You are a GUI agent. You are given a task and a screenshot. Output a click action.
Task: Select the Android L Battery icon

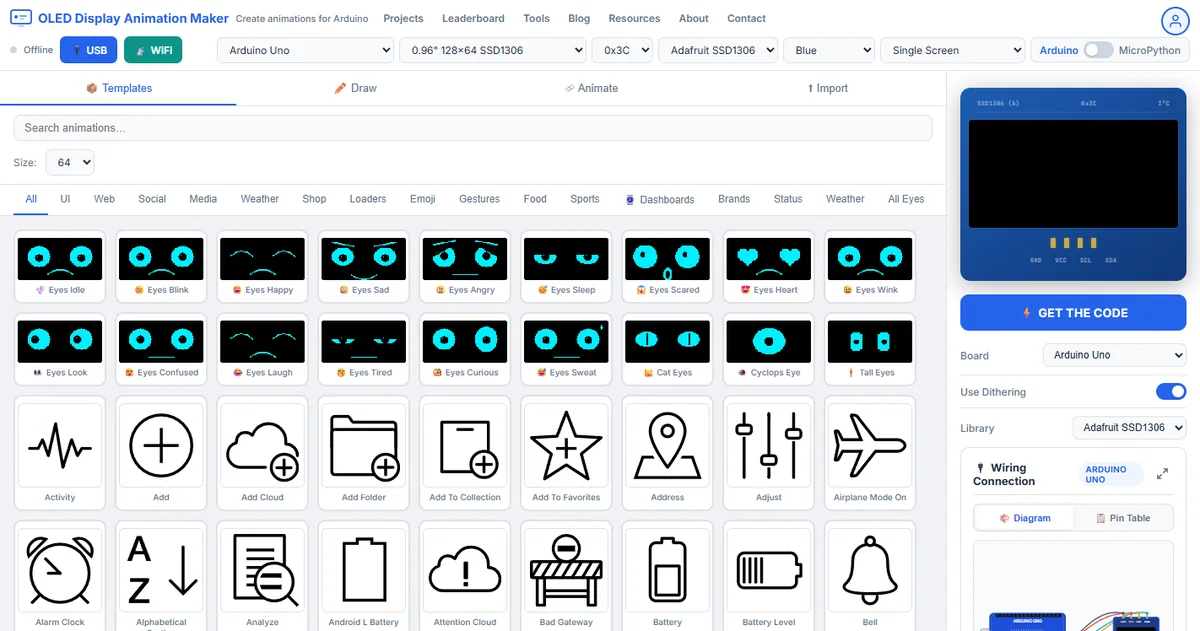click(364, 576)
